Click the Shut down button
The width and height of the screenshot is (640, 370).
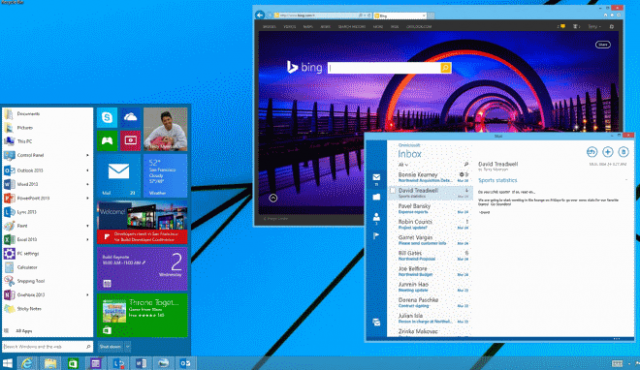pyautogui.click(x=110, y=347)
